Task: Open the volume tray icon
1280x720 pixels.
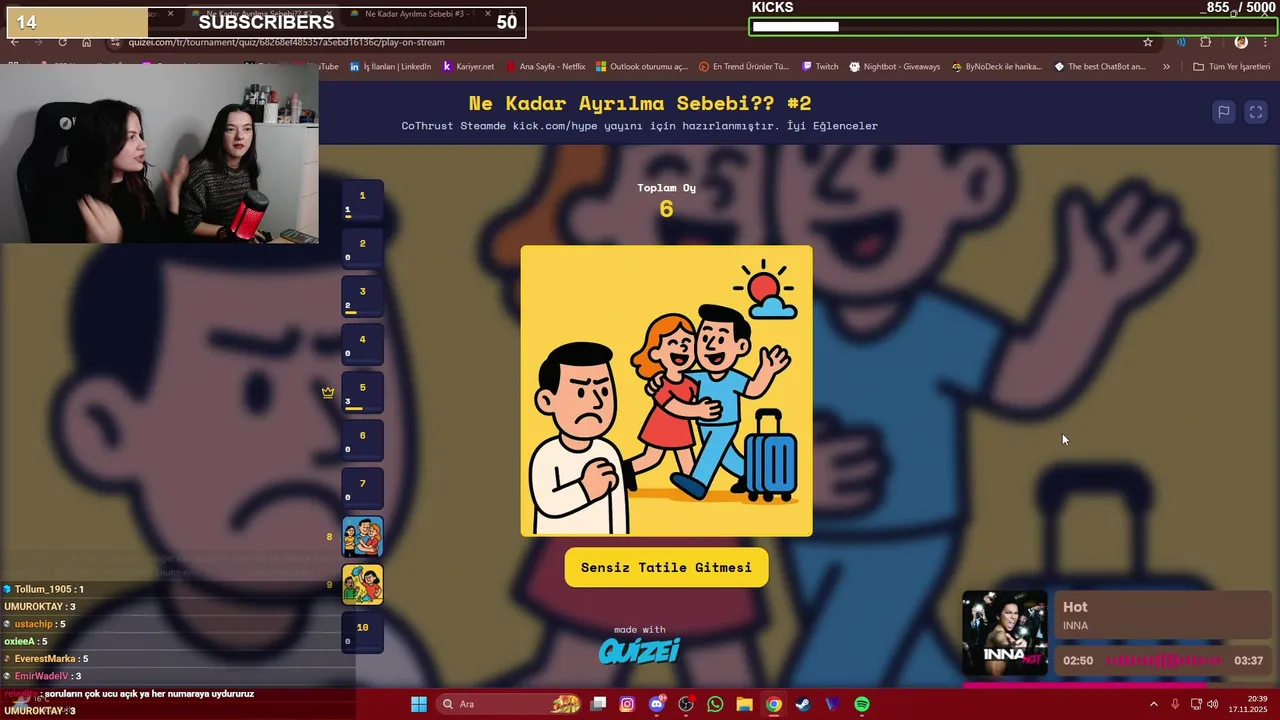Action: coord(1212,704)
